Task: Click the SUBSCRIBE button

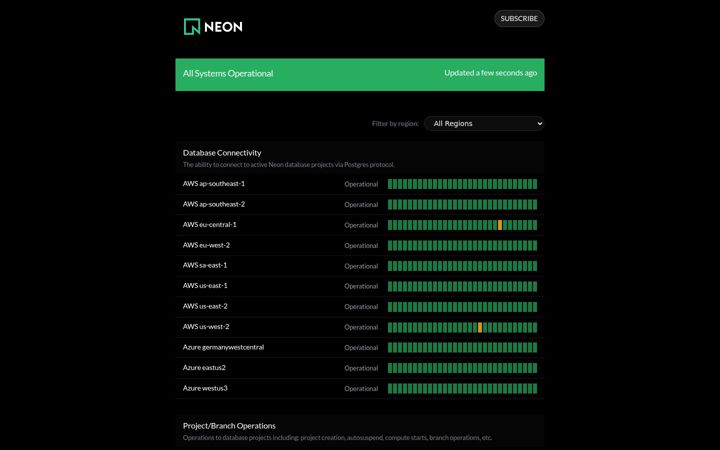Action: click(x=519, y=18)
